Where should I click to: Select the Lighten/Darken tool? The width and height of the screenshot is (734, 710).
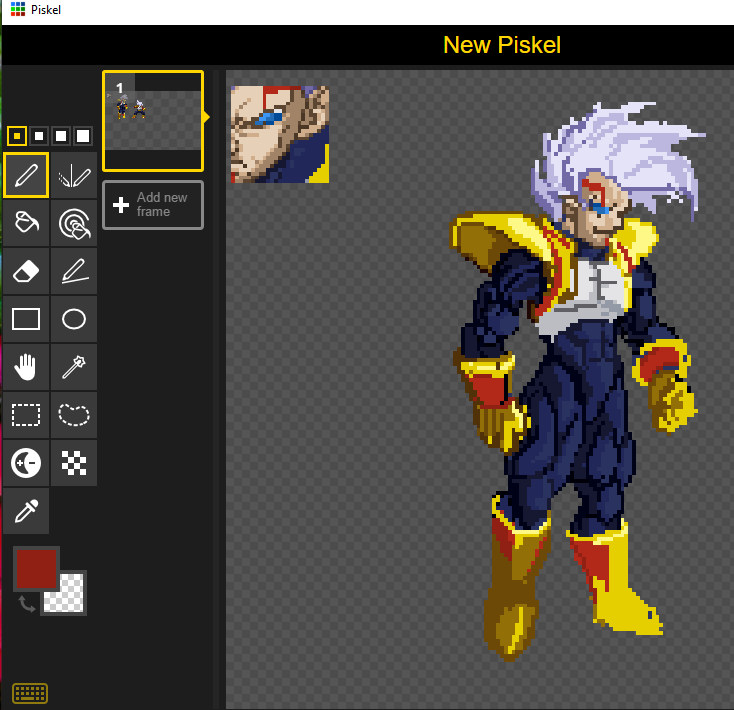(x=26, y=463)
